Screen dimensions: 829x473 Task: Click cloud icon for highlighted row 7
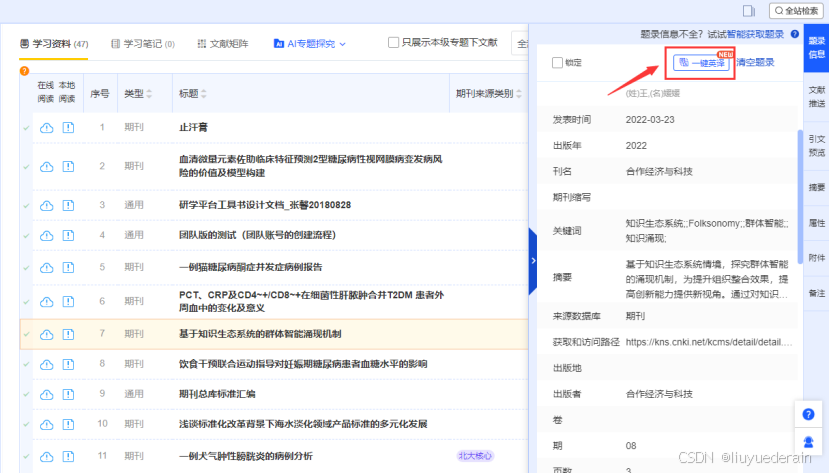point(47,334)
